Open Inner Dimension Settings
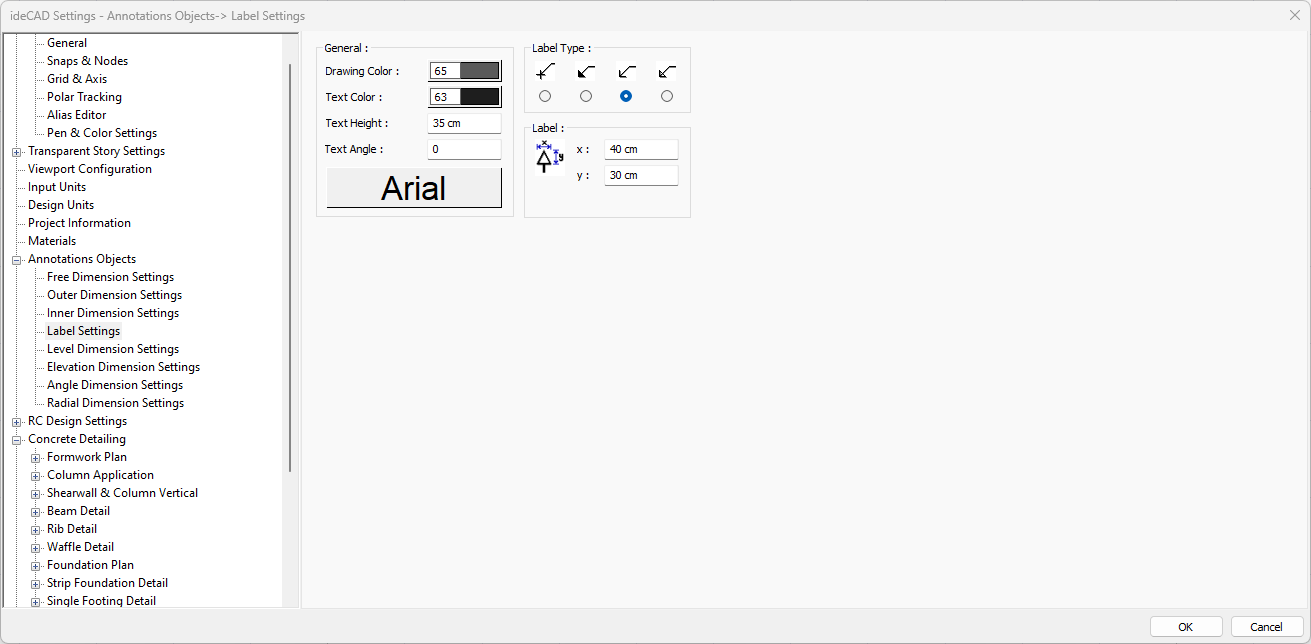The height and width of the screenshot is (644, 1311). 113,313
